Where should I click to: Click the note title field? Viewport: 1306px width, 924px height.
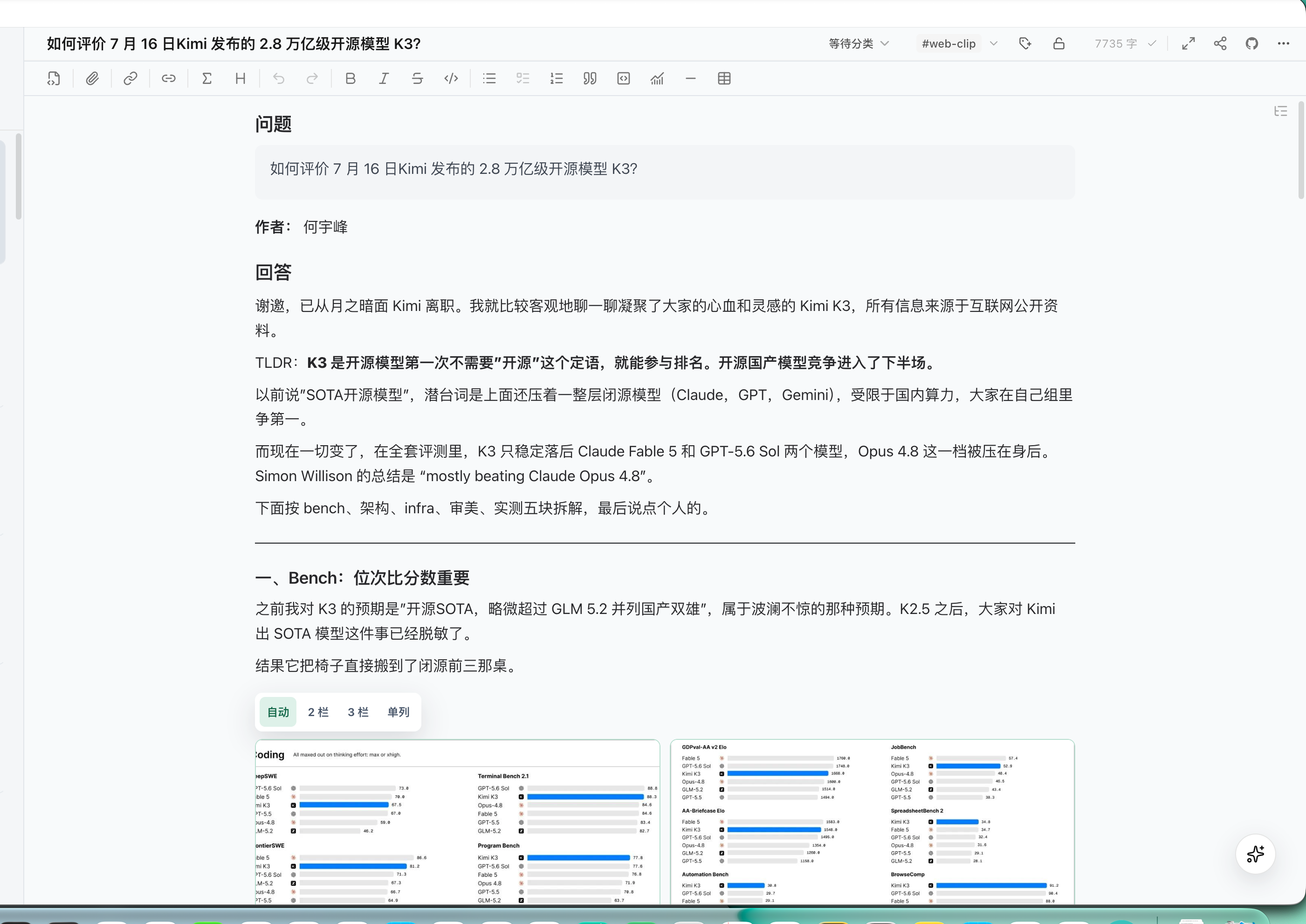234,44
